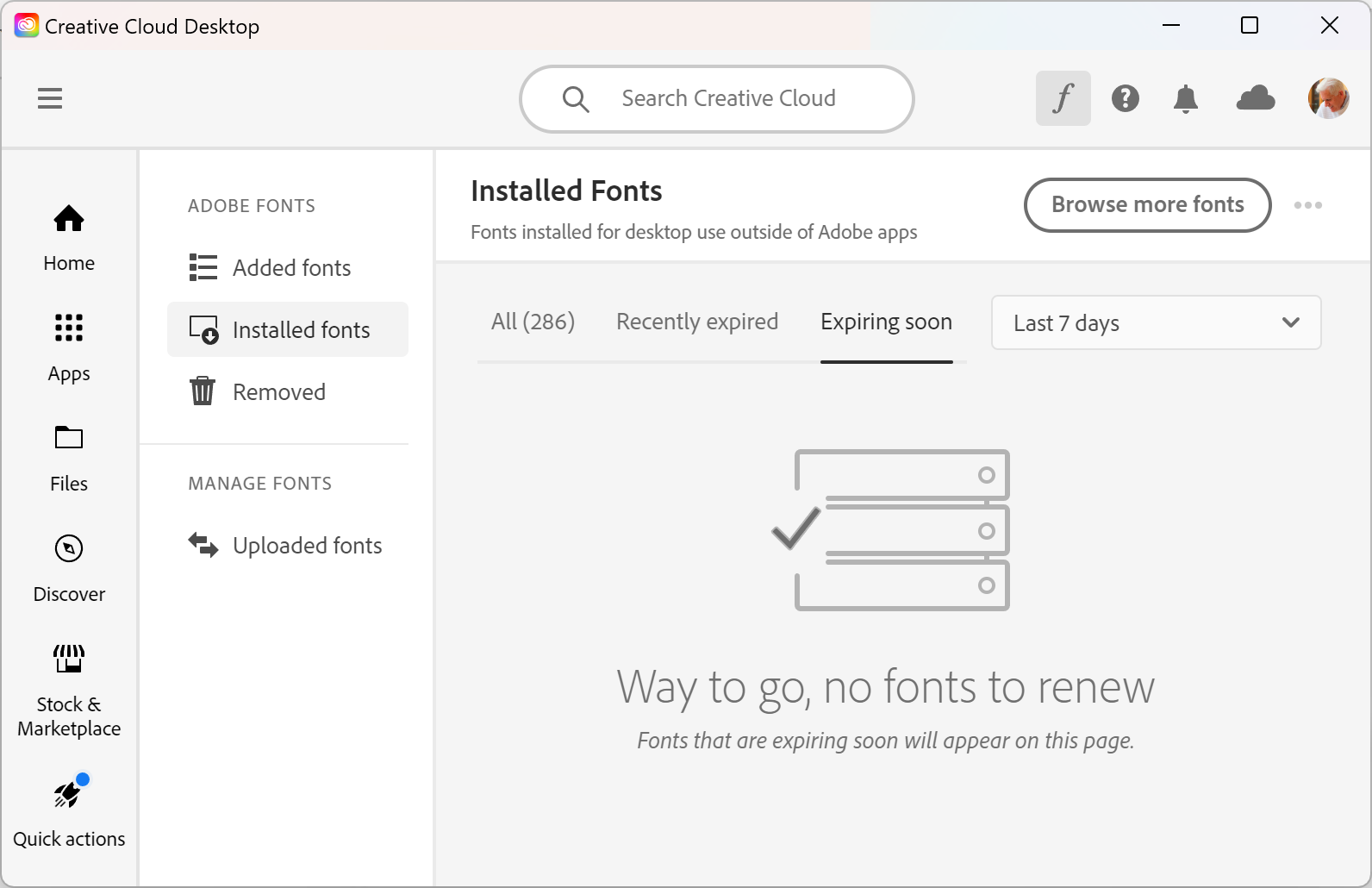Click the Added fonts list icon
Image resolution: width=1372 pixels, height=888 pixels.
click(203, 267)
